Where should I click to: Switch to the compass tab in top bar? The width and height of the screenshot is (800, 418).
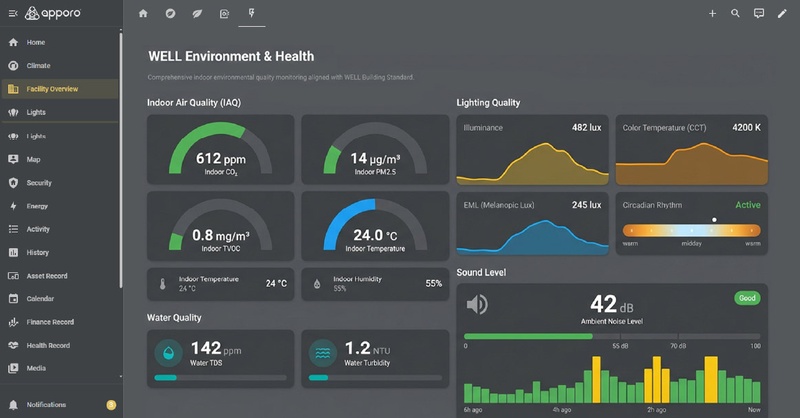[170, 14]
